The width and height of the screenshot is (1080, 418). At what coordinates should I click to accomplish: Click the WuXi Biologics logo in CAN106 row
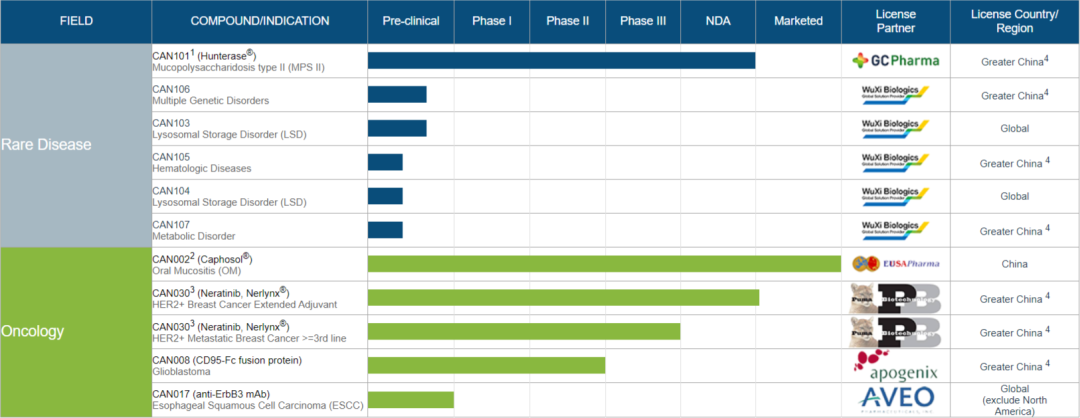895,94
